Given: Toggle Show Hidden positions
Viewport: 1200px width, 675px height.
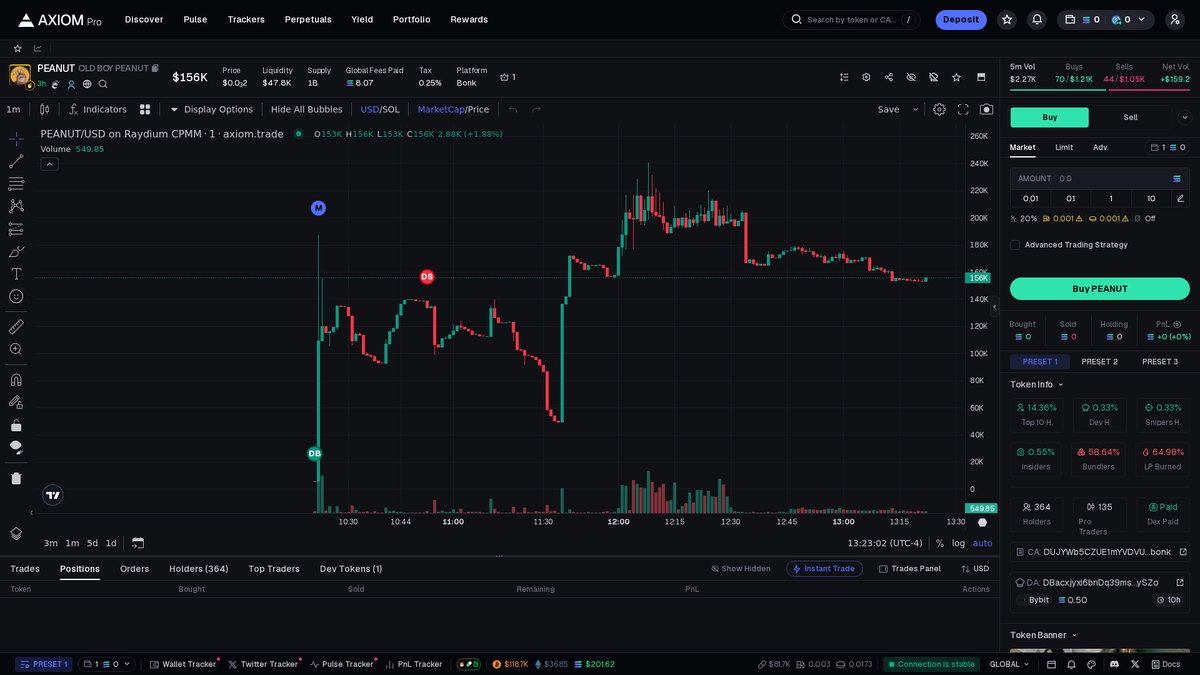Looking at the screenshot, I should coord(741,569).
